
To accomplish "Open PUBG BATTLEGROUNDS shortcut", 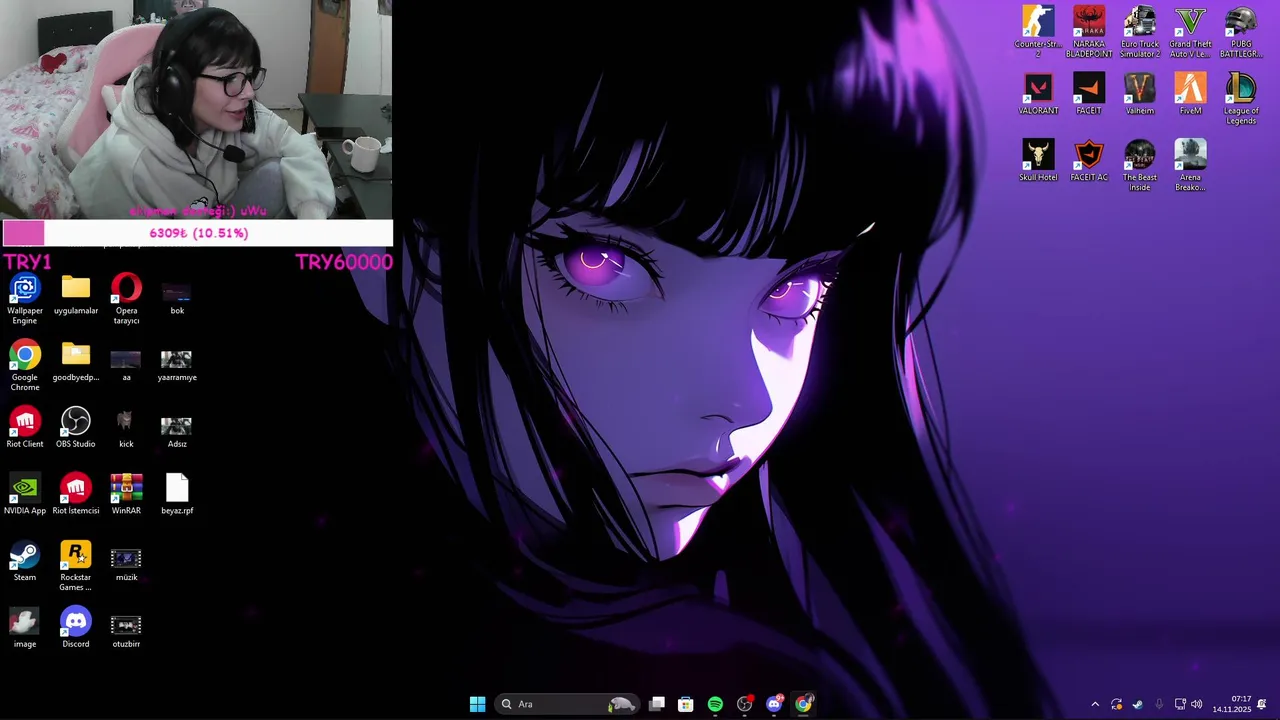I will (1241, 31).
